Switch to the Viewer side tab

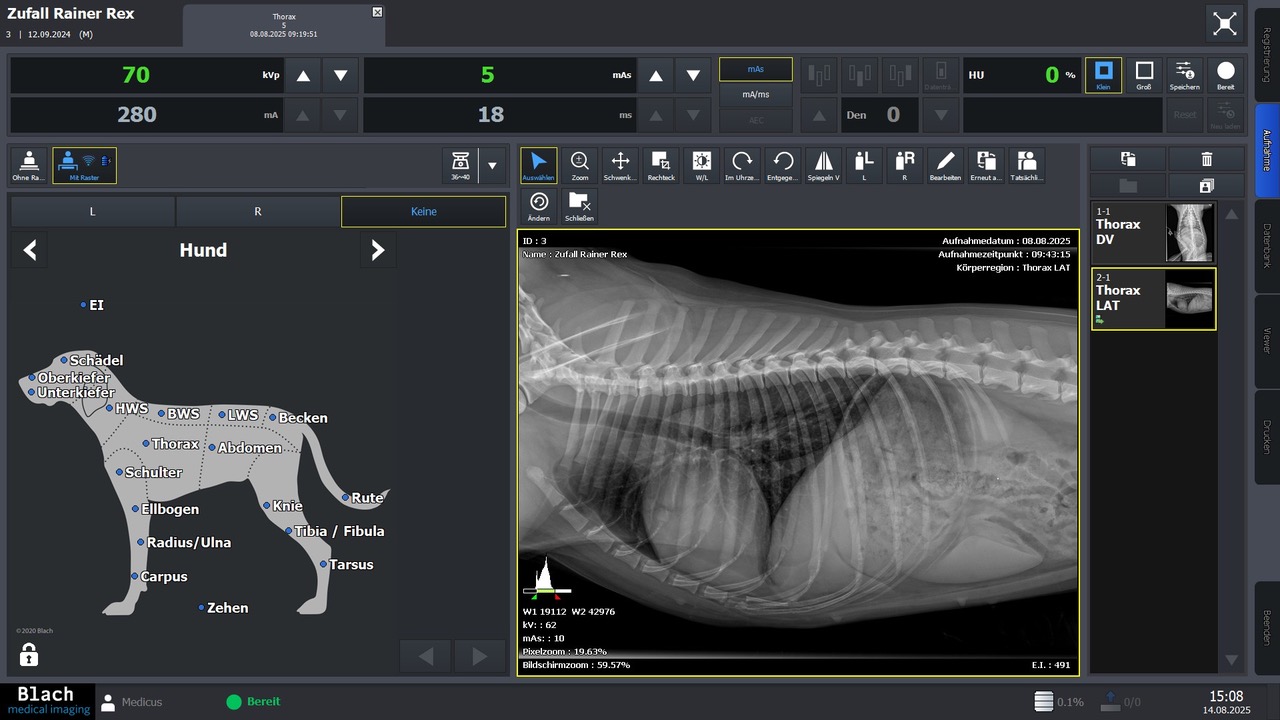pos(1266,341)
